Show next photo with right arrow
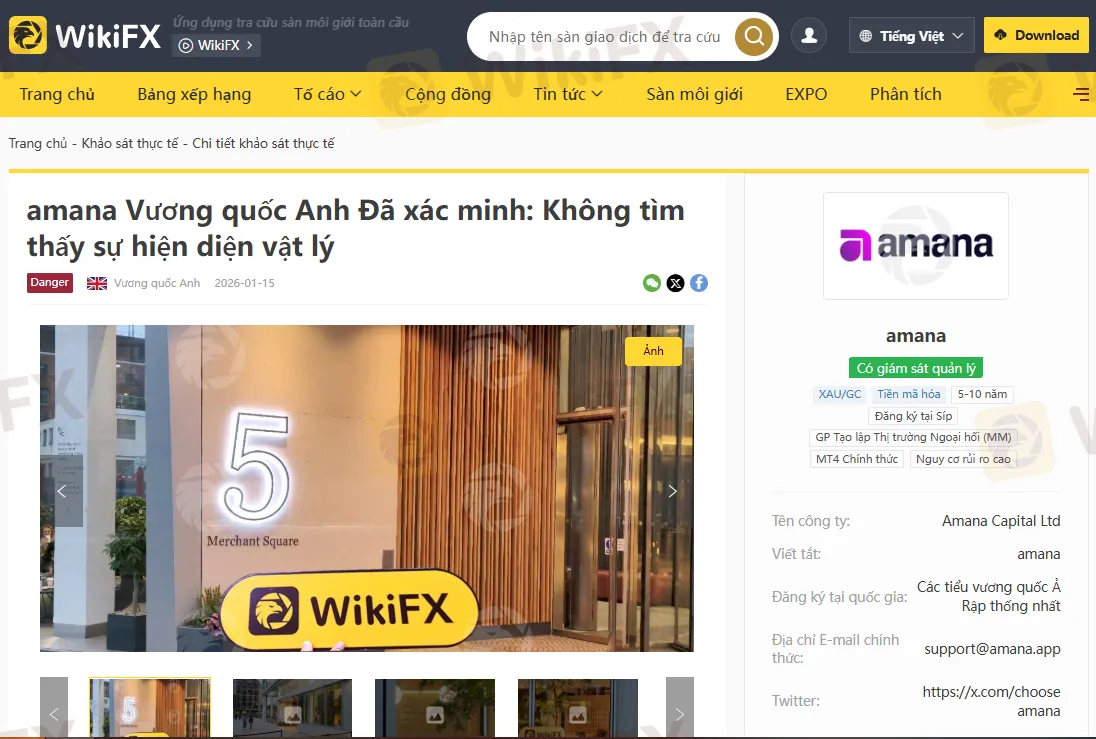 click(673, 491)
